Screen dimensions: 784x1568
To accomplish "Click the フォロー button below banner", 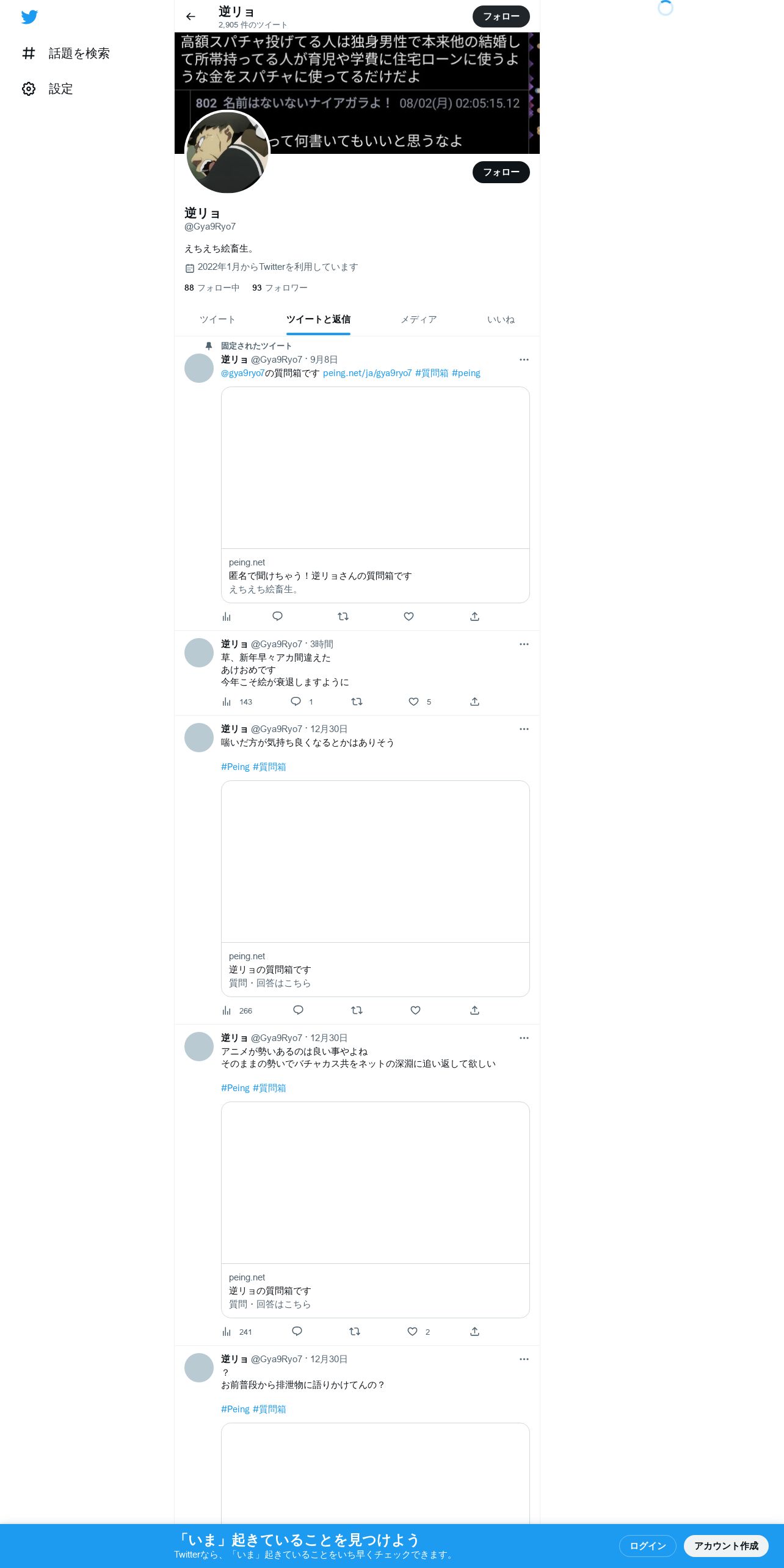I will click(501, 172).
